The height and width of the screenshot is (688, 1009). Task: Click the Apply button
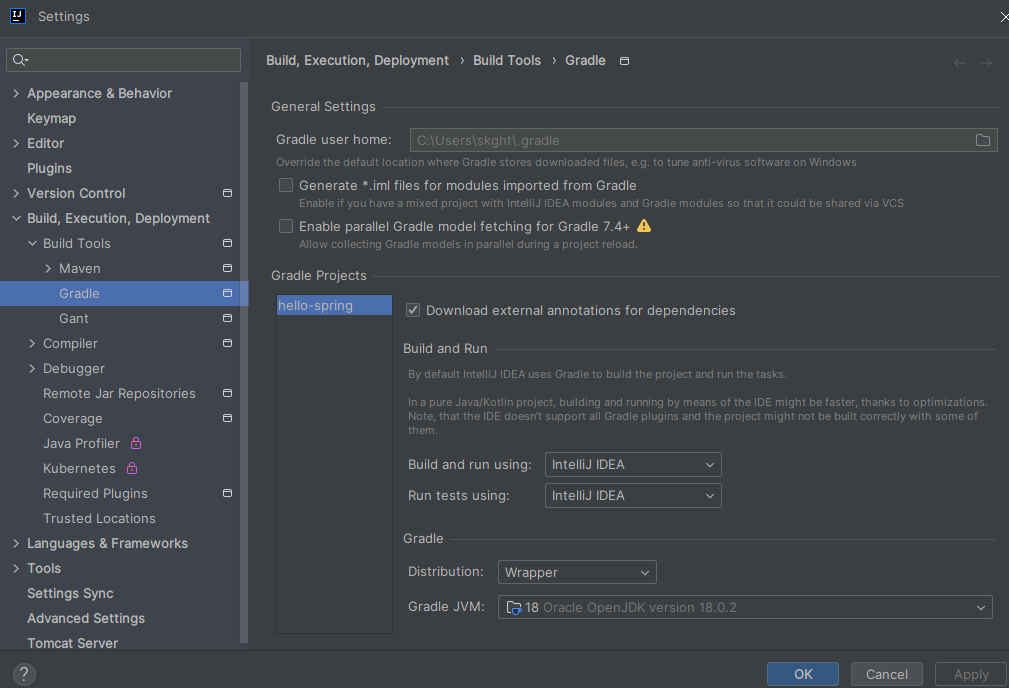(x=971, y=674)
